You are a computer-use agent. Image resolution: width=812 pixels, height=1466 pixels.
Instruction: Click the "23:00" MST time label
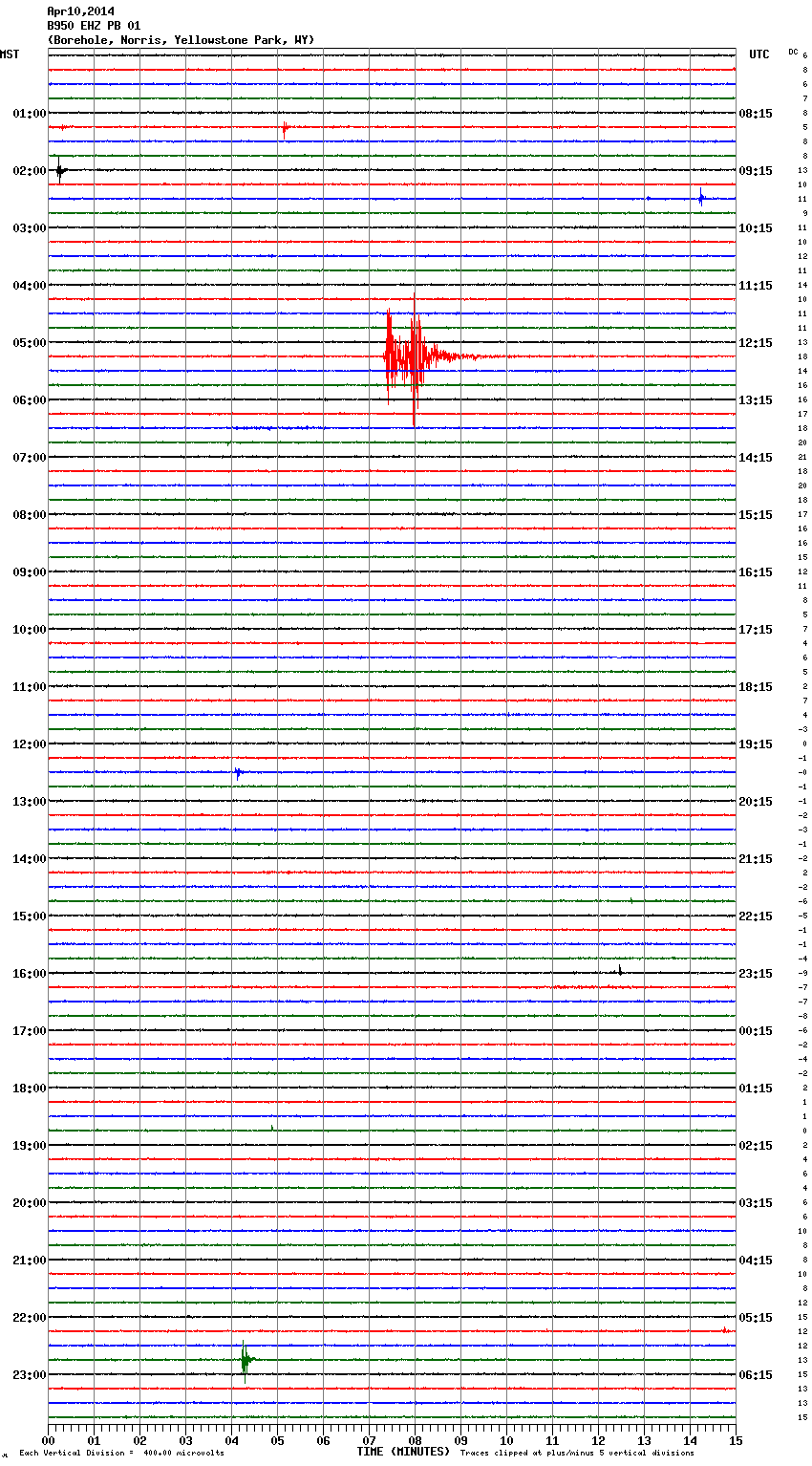(x=30, y=1375)
